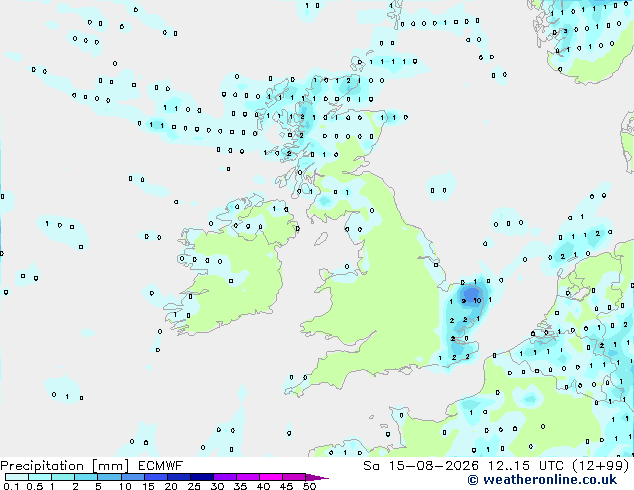The width and height of the screenshot is (634, 490).
Task: Click the '12..15 UTC' time text
Action: tap(526, 466)
